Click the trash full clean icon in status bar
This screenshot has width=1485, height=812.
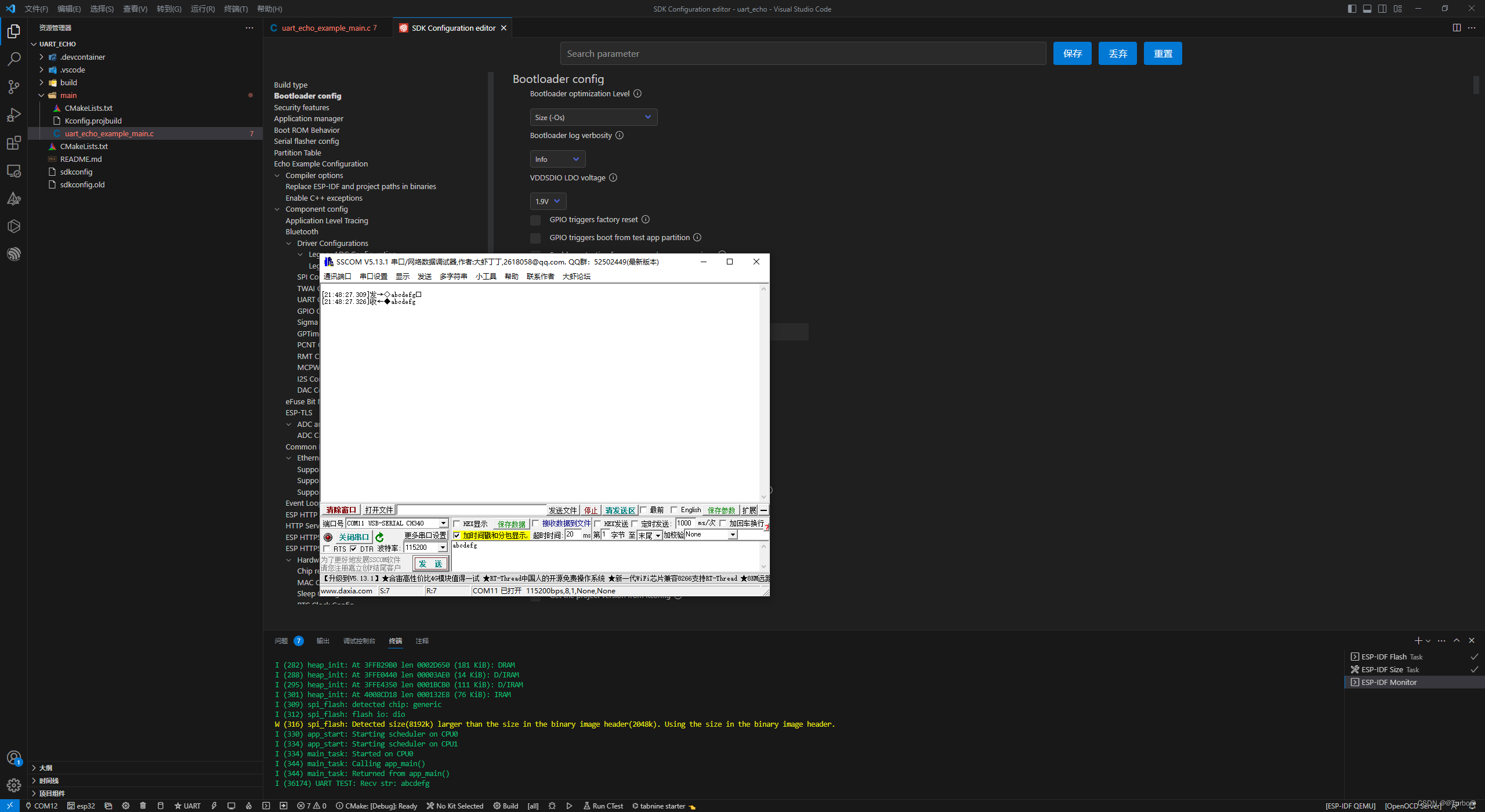143,806
